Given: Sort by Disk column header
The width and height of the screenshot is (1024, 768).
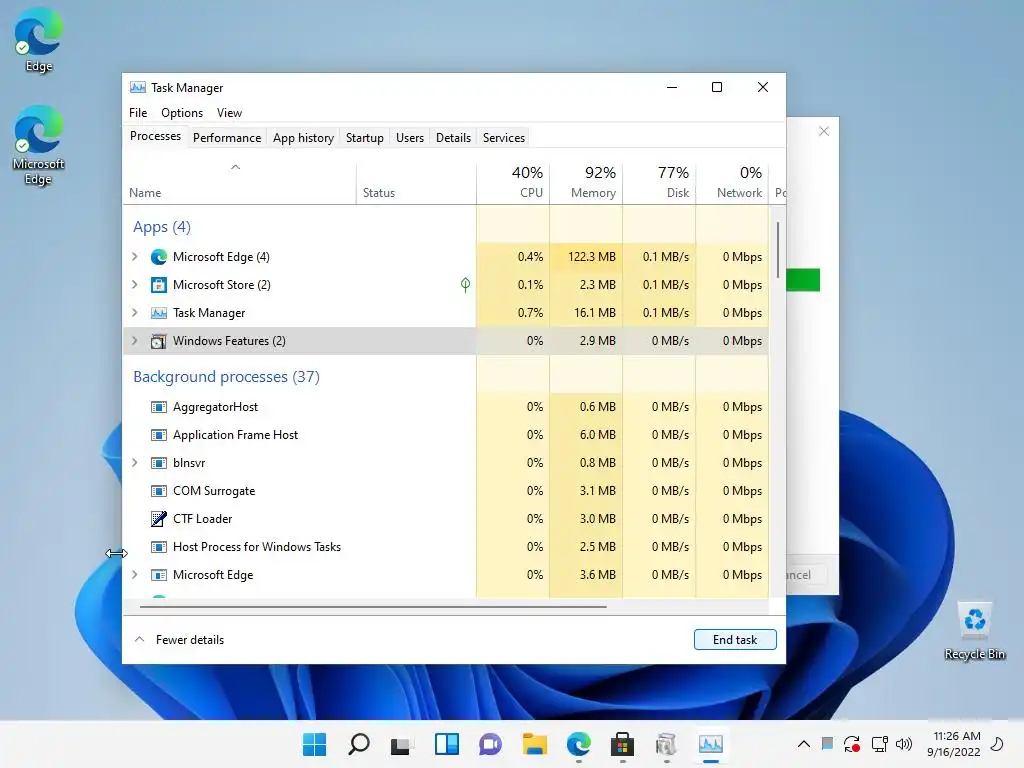Looking at the screenshot, I should pyautogui.click(x=660, y=182).
